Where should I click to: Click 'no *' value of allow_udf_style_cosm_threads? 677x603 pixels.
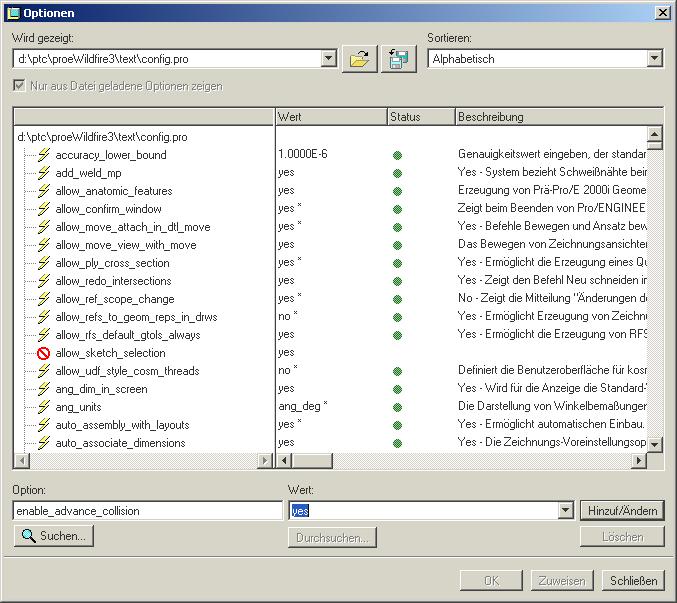288,370
